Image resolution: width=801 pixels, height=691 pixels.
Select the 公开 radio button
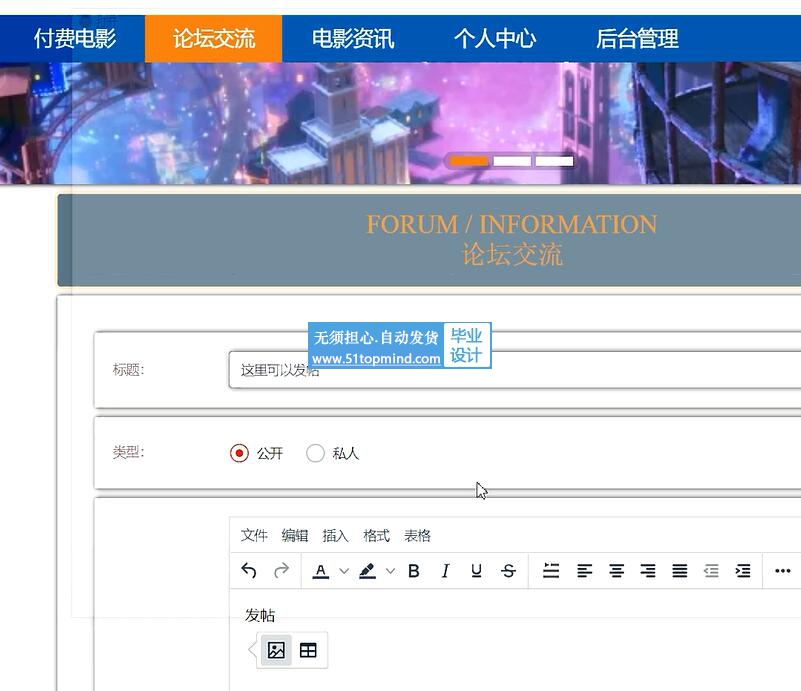click(x=239, y=453)
